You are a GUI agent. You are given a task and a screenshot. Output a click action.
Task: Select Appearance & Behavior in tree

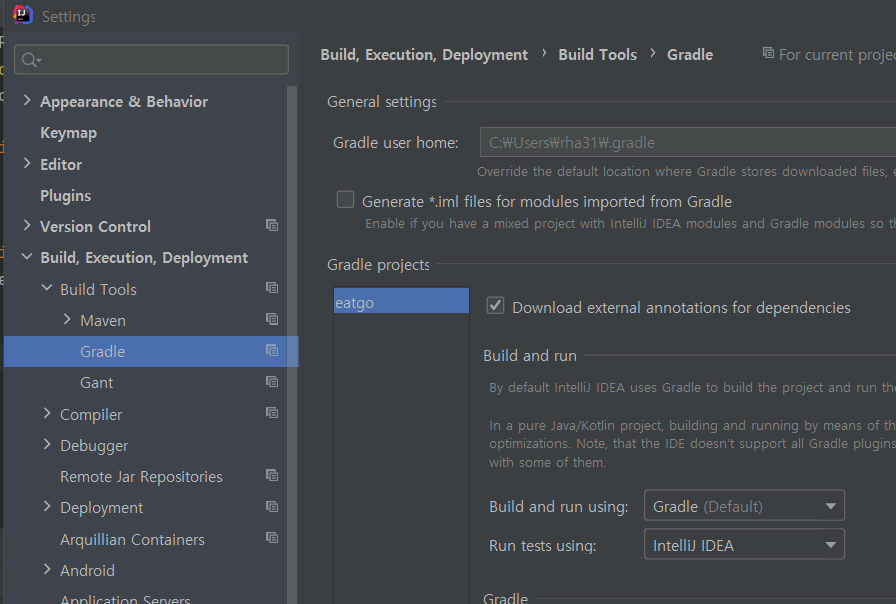coord(124,102)
